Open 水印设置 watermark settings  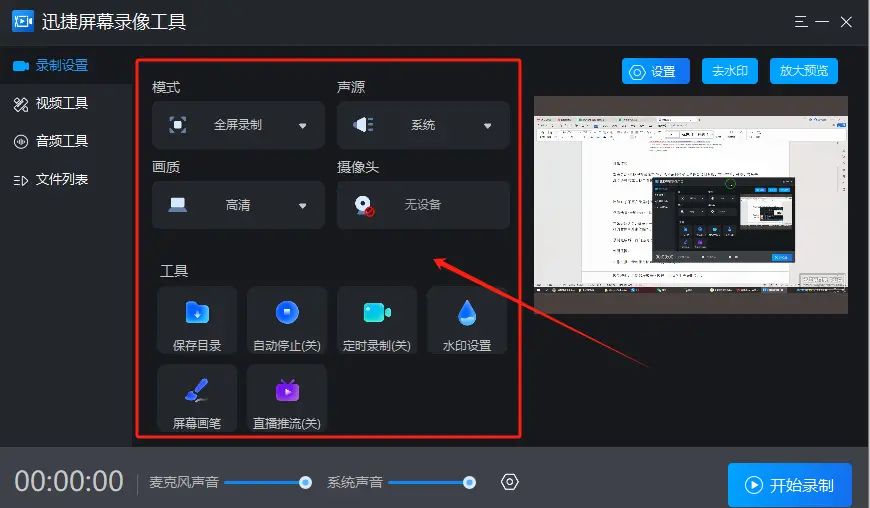(x=467, y=320)
